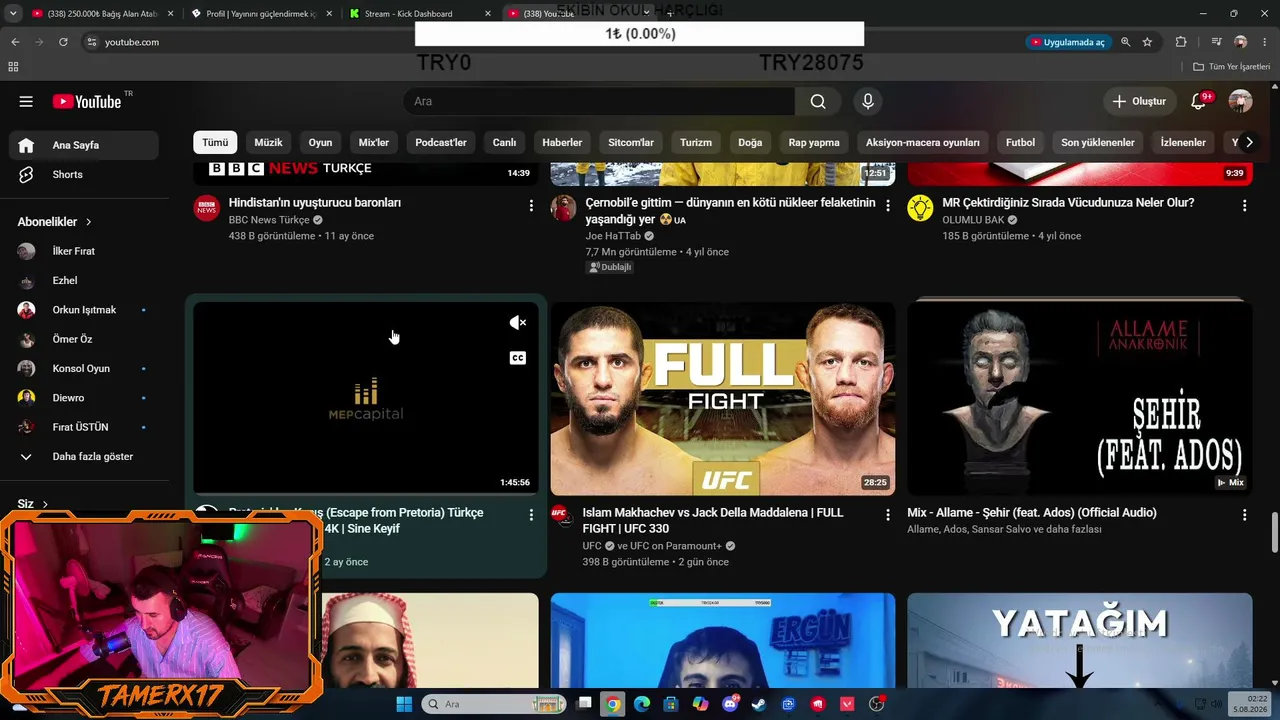Open more options for MR Çektirdiğiniz video
This screenshot has height=720, width=1280.
[x=1244, y=205]
